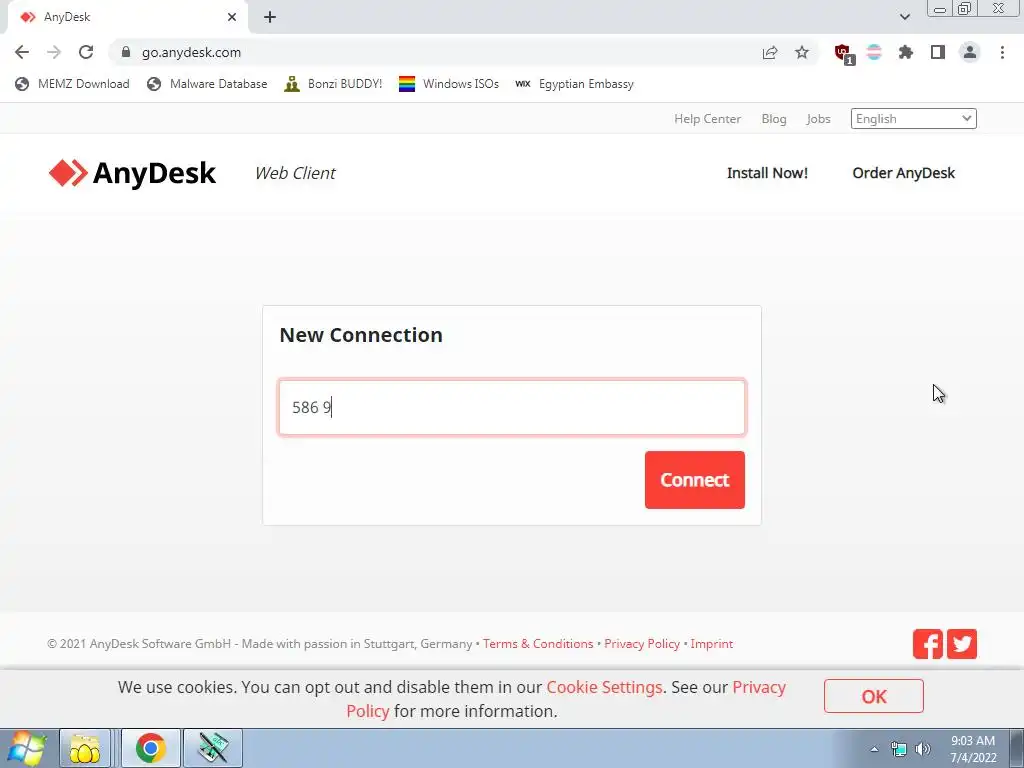The width and height of the screenshot is (1024, 768).
Task: Open Egyptian Embassy bookmark
Action: [x=574, y=84]
